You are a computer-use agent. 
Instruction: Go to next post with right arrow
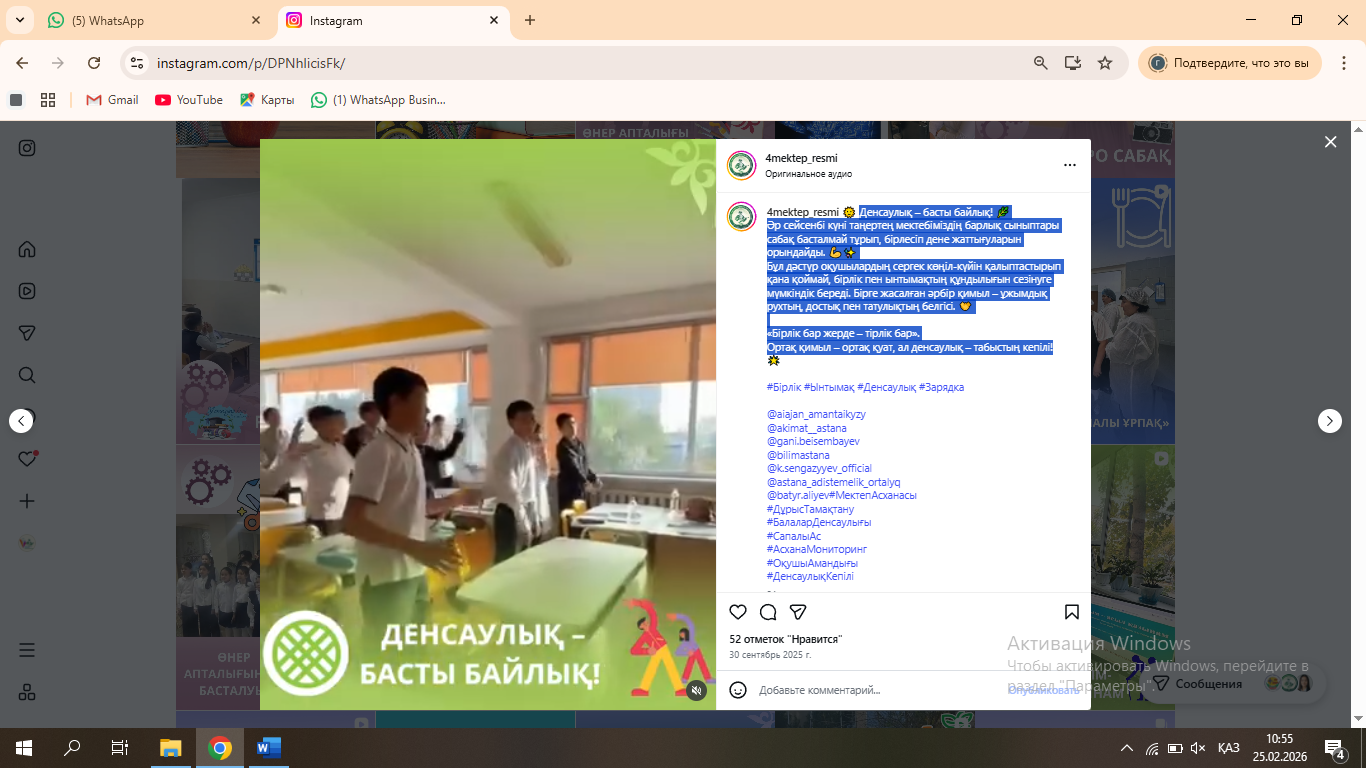tap(1329, 421)
